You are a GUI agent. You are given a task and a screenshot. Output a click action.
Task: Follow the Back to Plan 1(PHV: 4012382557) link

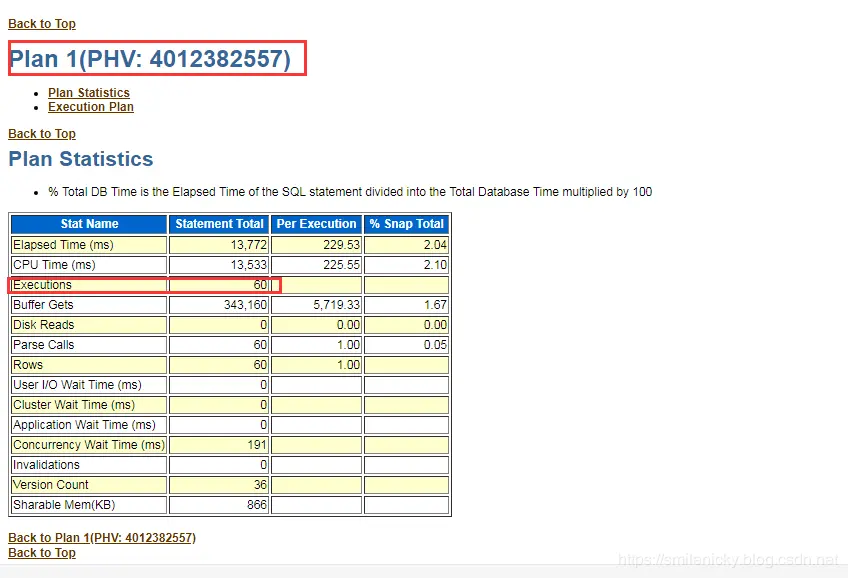pos(102,538)
